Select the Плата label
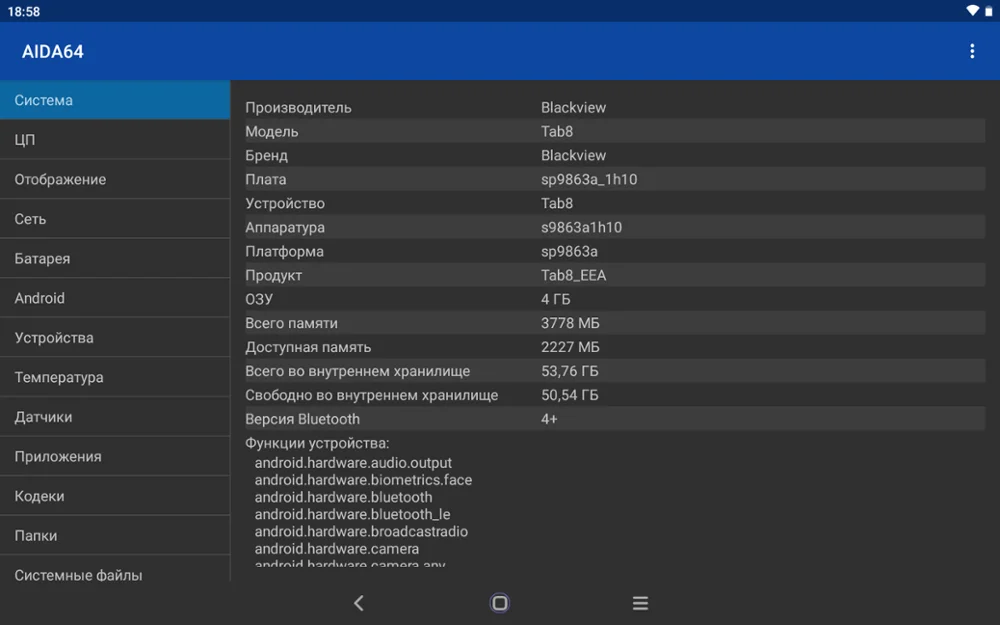 [x=265, y=179]
